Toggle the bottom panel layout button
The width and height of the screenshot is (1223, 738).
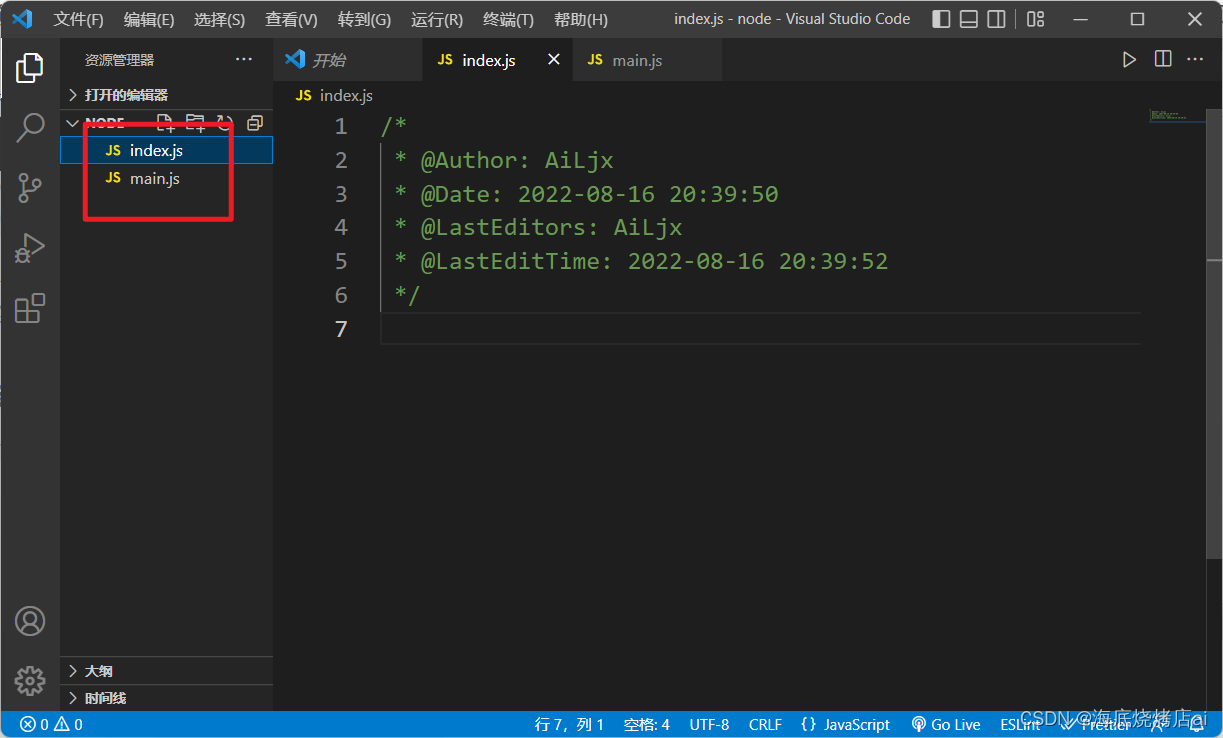pyautogui.click(x=968, y=19)
